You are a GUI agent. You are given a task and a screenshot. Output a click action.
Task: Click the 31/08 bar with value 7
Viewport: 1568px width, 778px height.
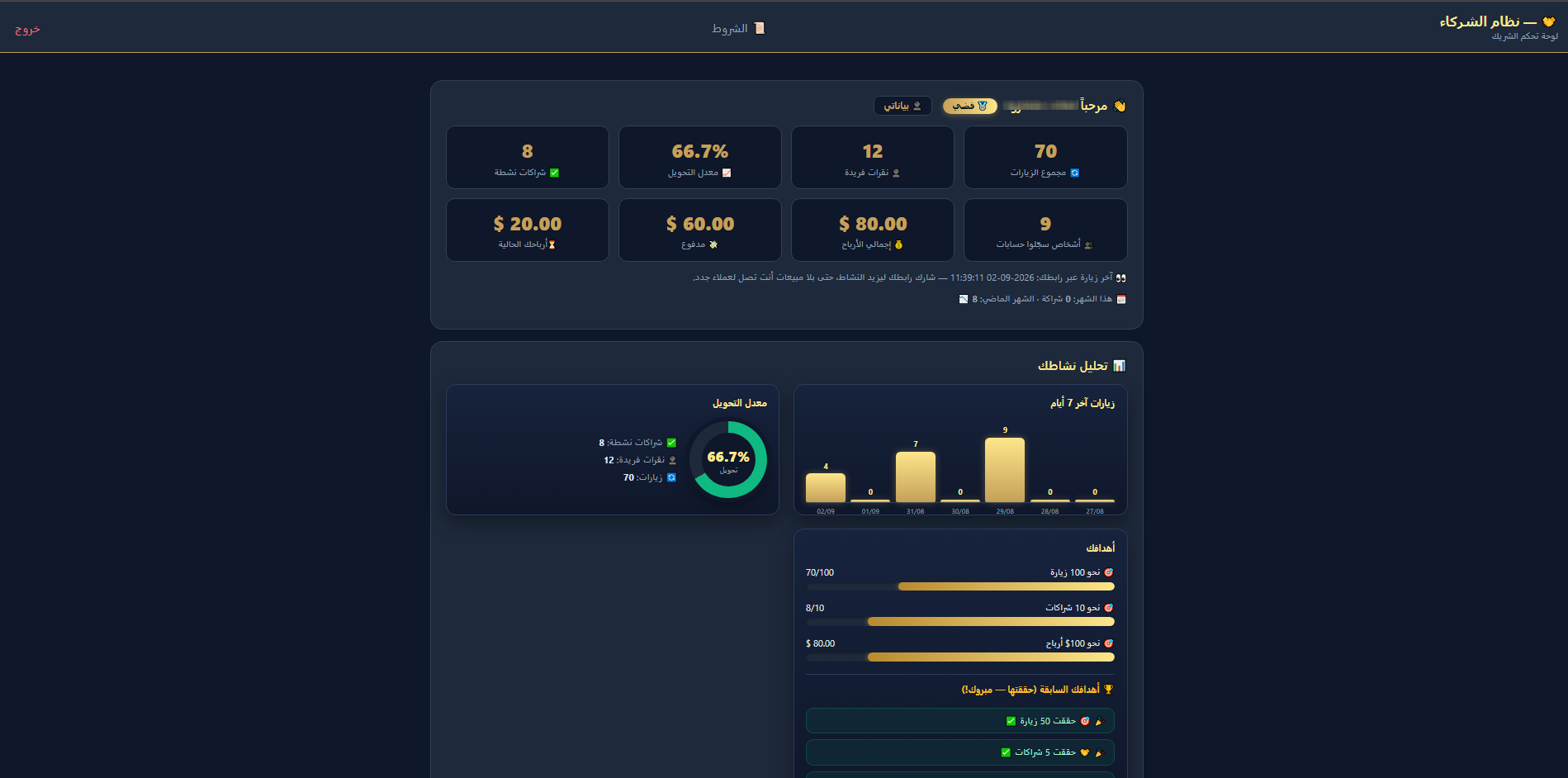pos(916,477)
